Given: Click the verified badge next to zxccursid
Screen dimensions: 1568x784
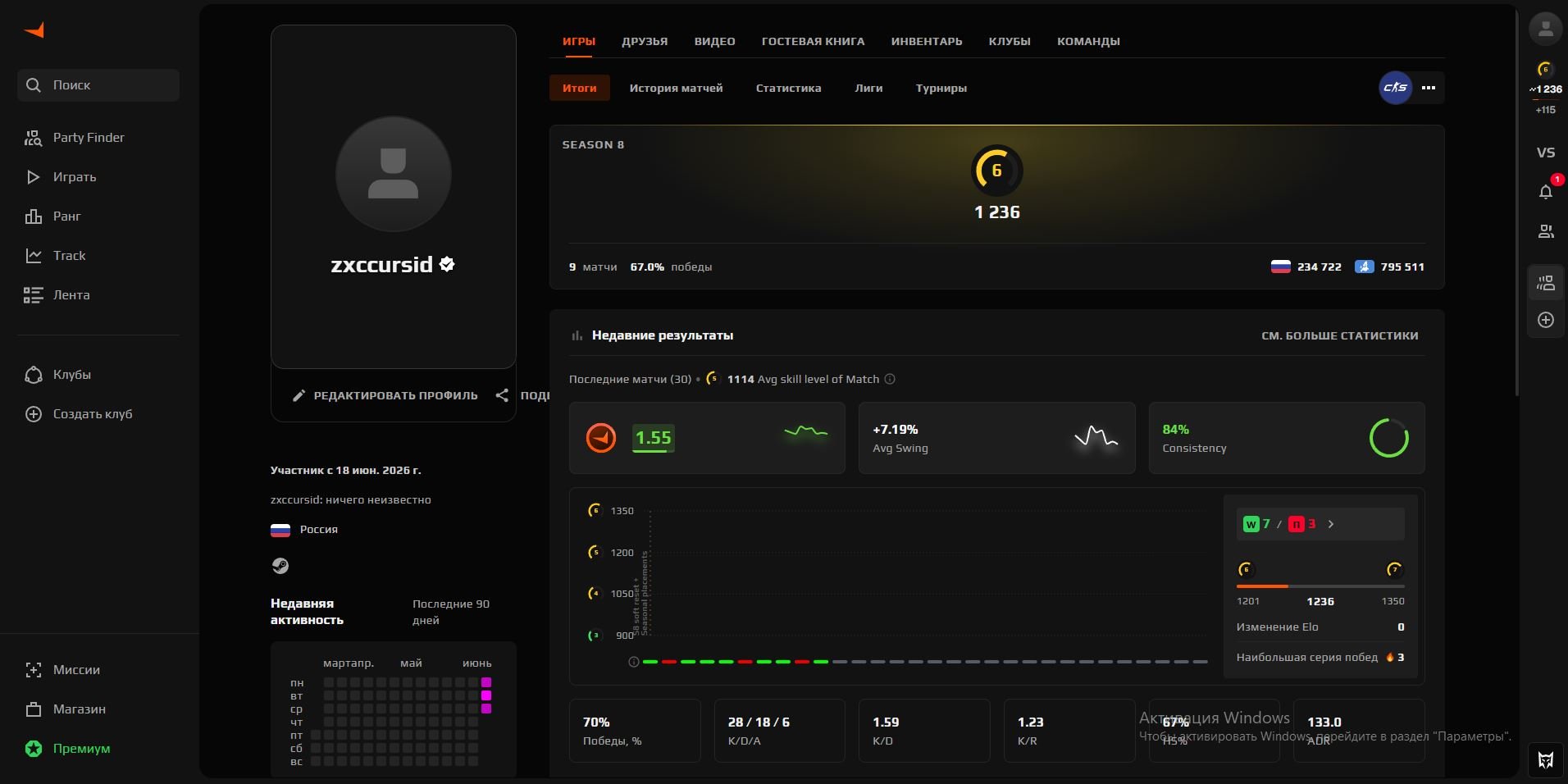Looking at the screenshot, I should pos(447,264).
